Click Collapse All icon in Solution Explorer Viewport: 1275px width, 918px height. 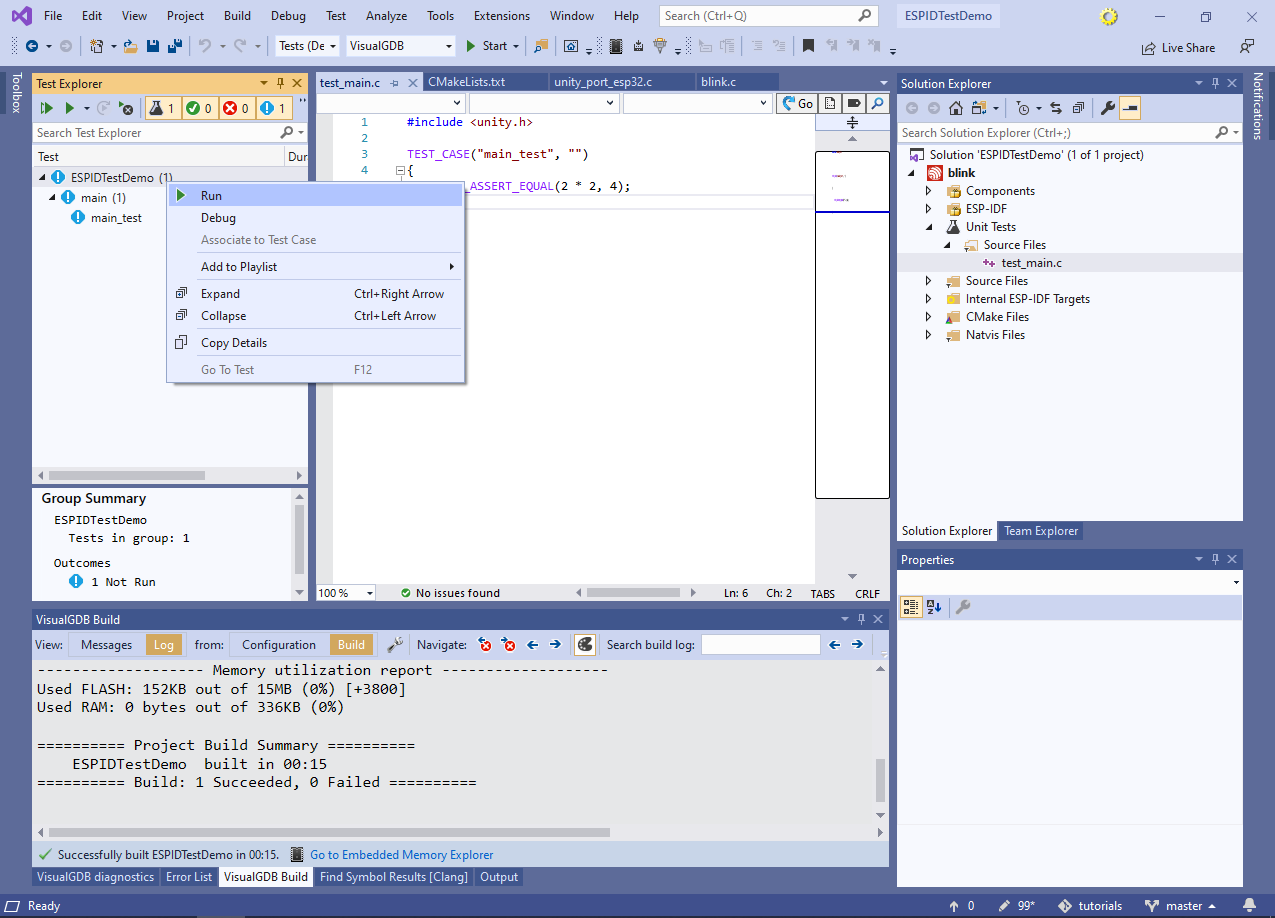pyautogui.click(x=1078, y=108)
